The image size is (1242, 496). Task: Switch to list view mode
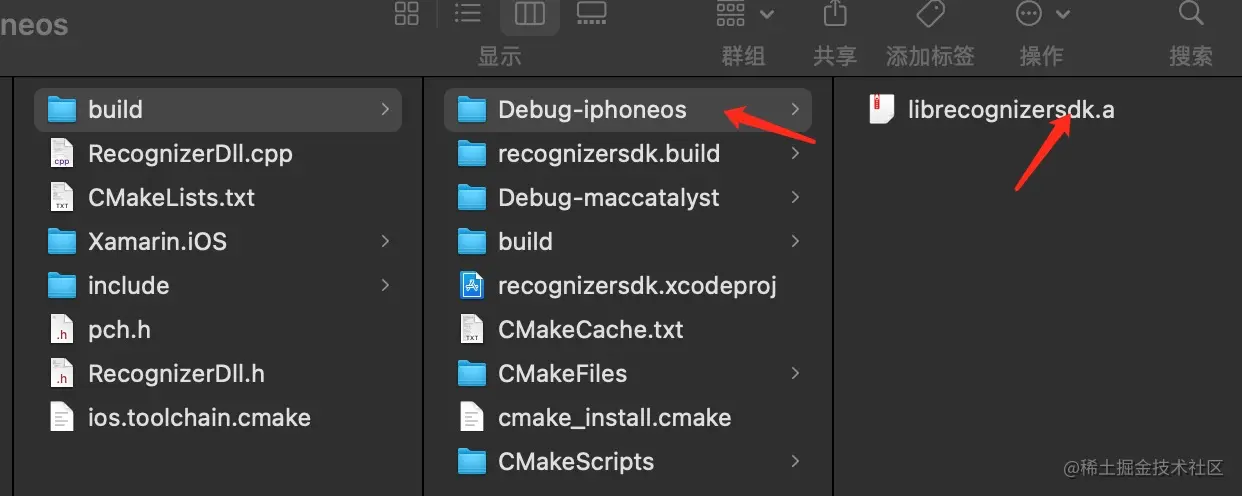(468, 13)
